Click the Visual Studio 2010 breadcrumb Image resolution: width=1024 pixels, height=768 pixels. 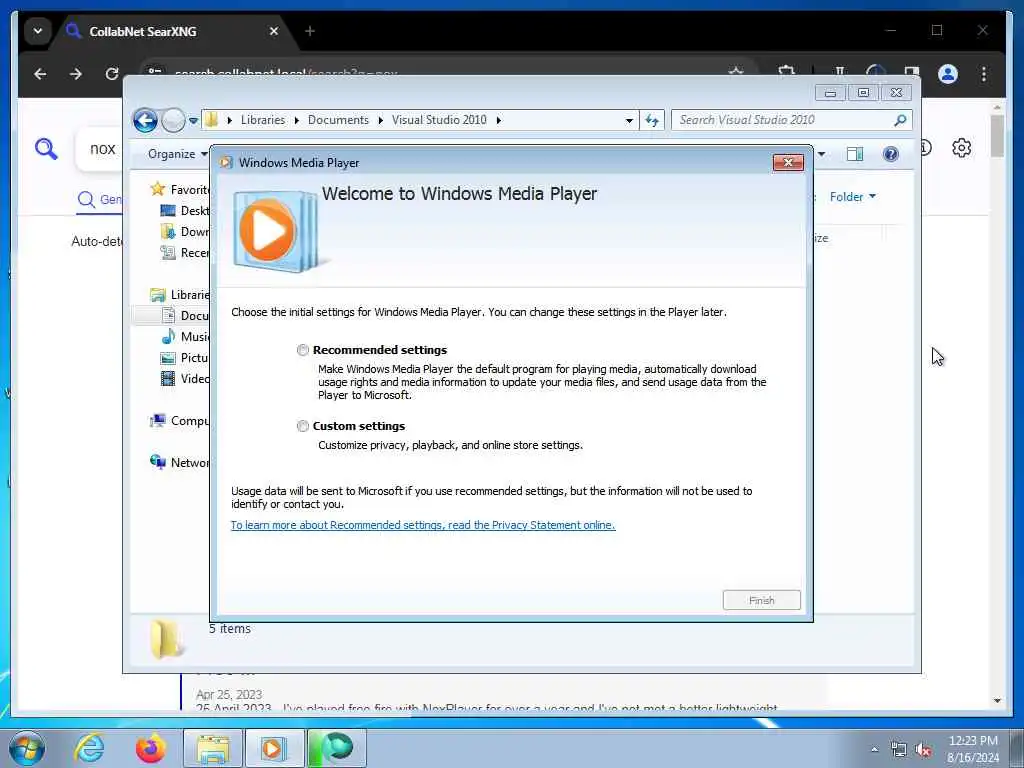439,120
